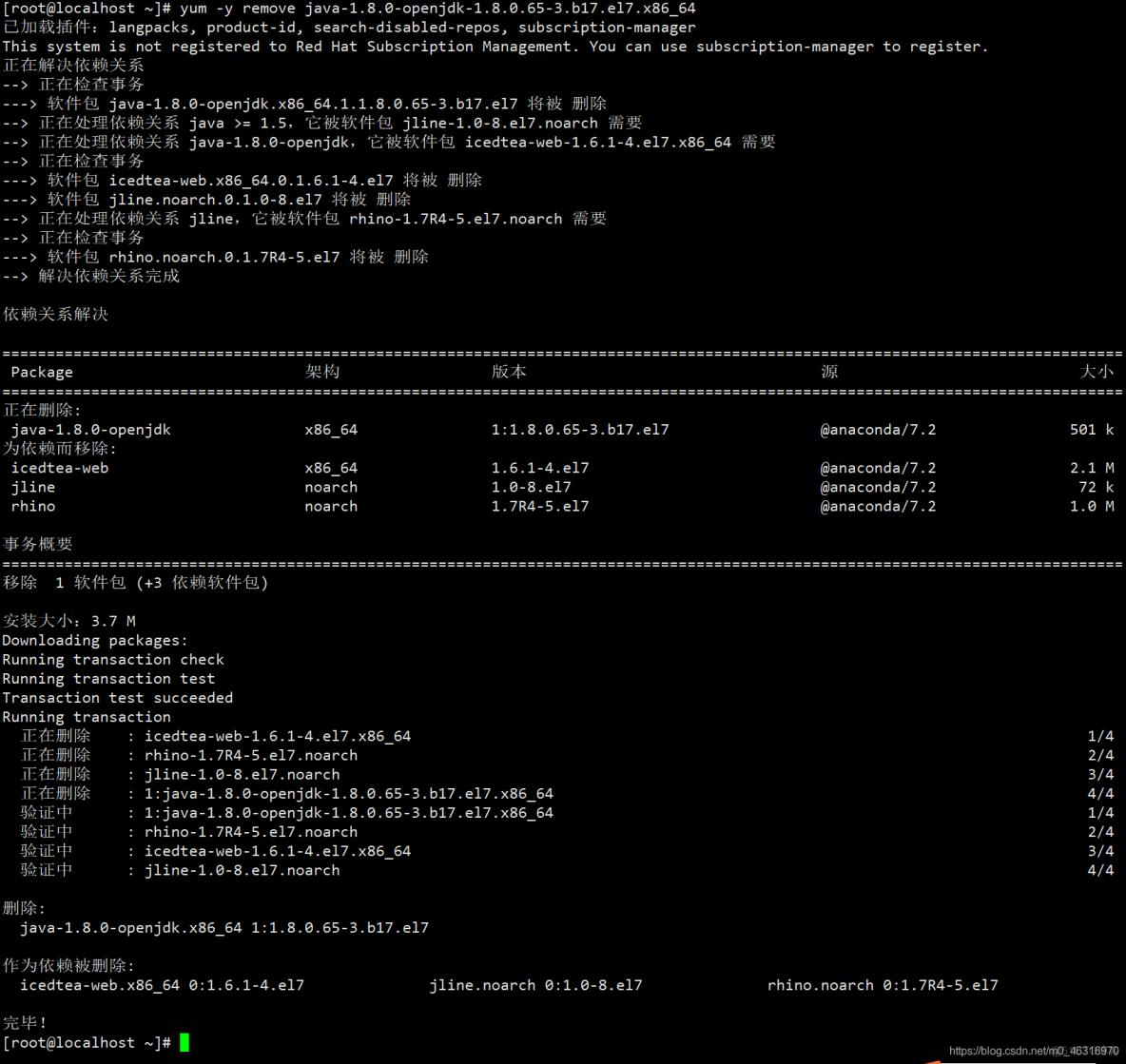Click version 1:1.8.0.65-3.b17.el7 in table
The width and height of the screenshot is (1126, 1064).
(x=580, y=430)
